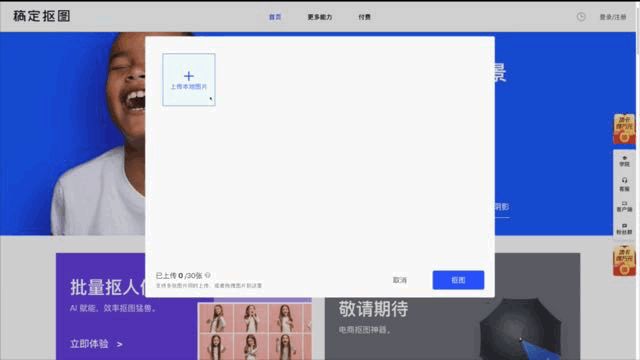
Task: Click the 已上传 0/30张 counter text
Action: (179, 276)
